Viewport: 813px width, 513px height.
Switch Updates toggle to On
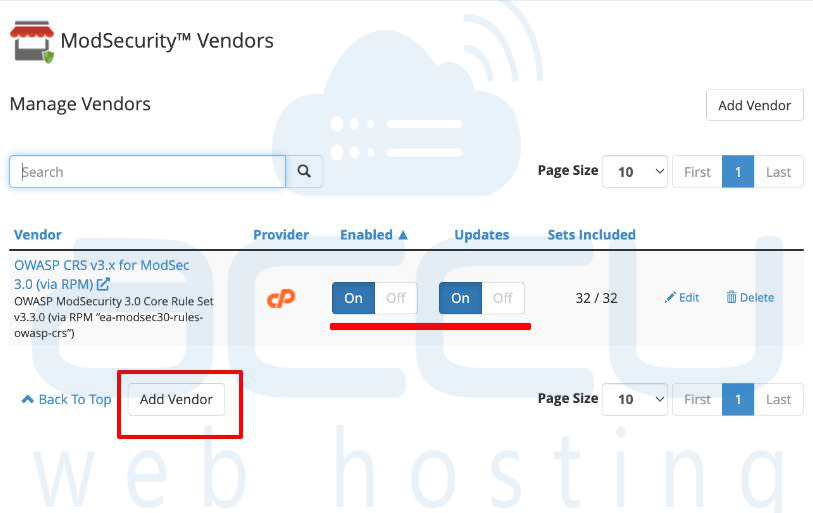[460, 298]
